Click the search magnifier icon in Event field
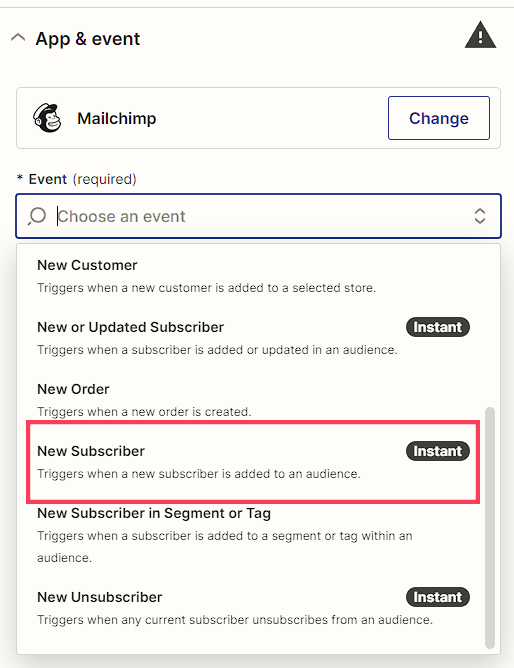Screen dimensions: 514x668 coord(37,216)
